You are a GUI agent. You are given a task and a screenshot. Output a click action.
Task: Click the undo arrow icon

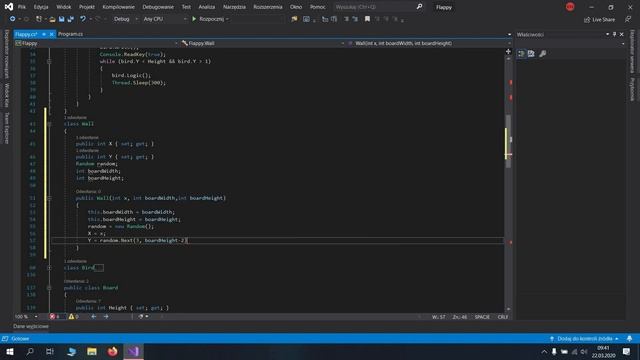pos(83,19)
